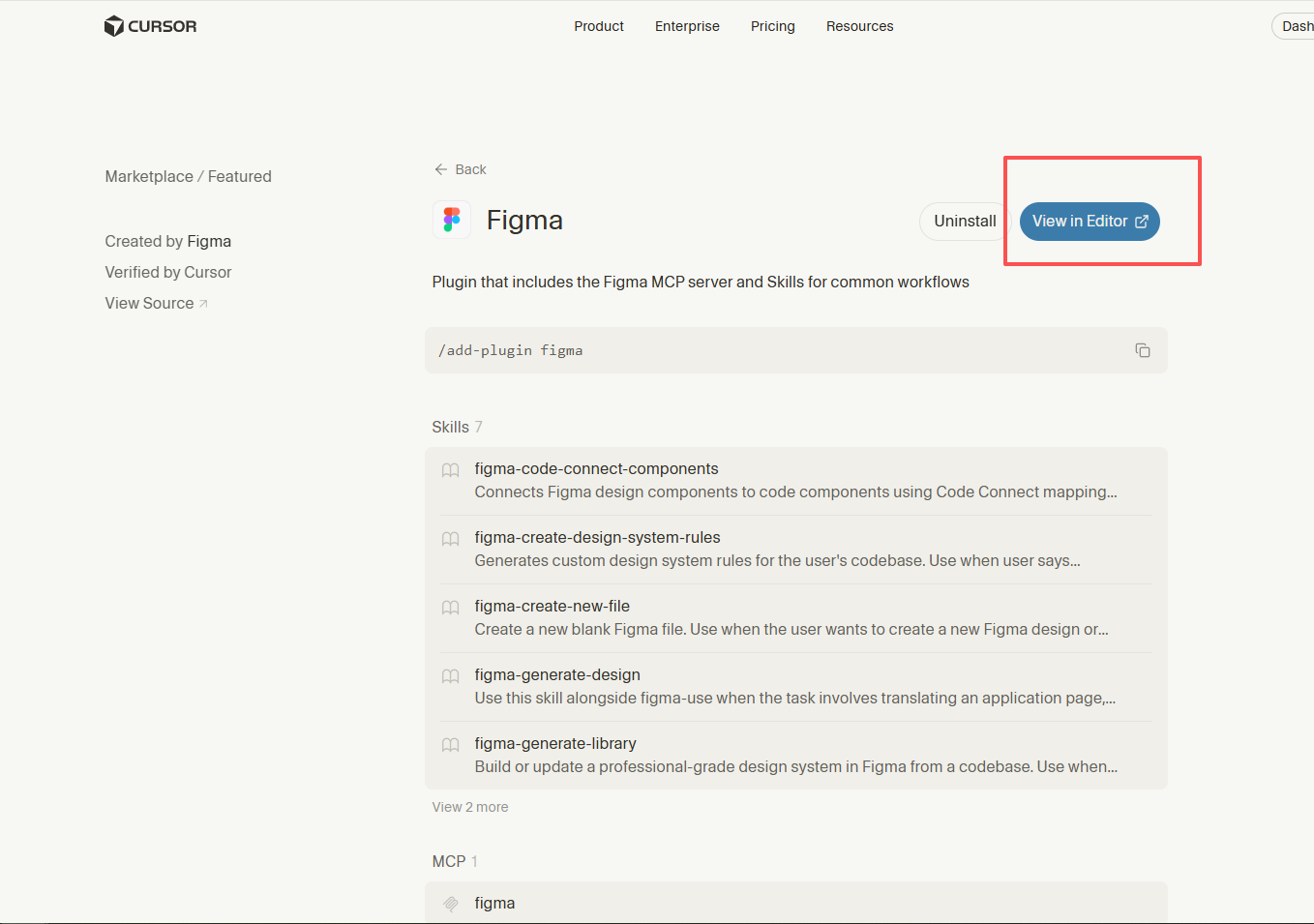The width and height of the screenshot is (1314, 924).
Task: Click the description starting 'Build or update a professional-grade'
Action: tap(796, 767)
